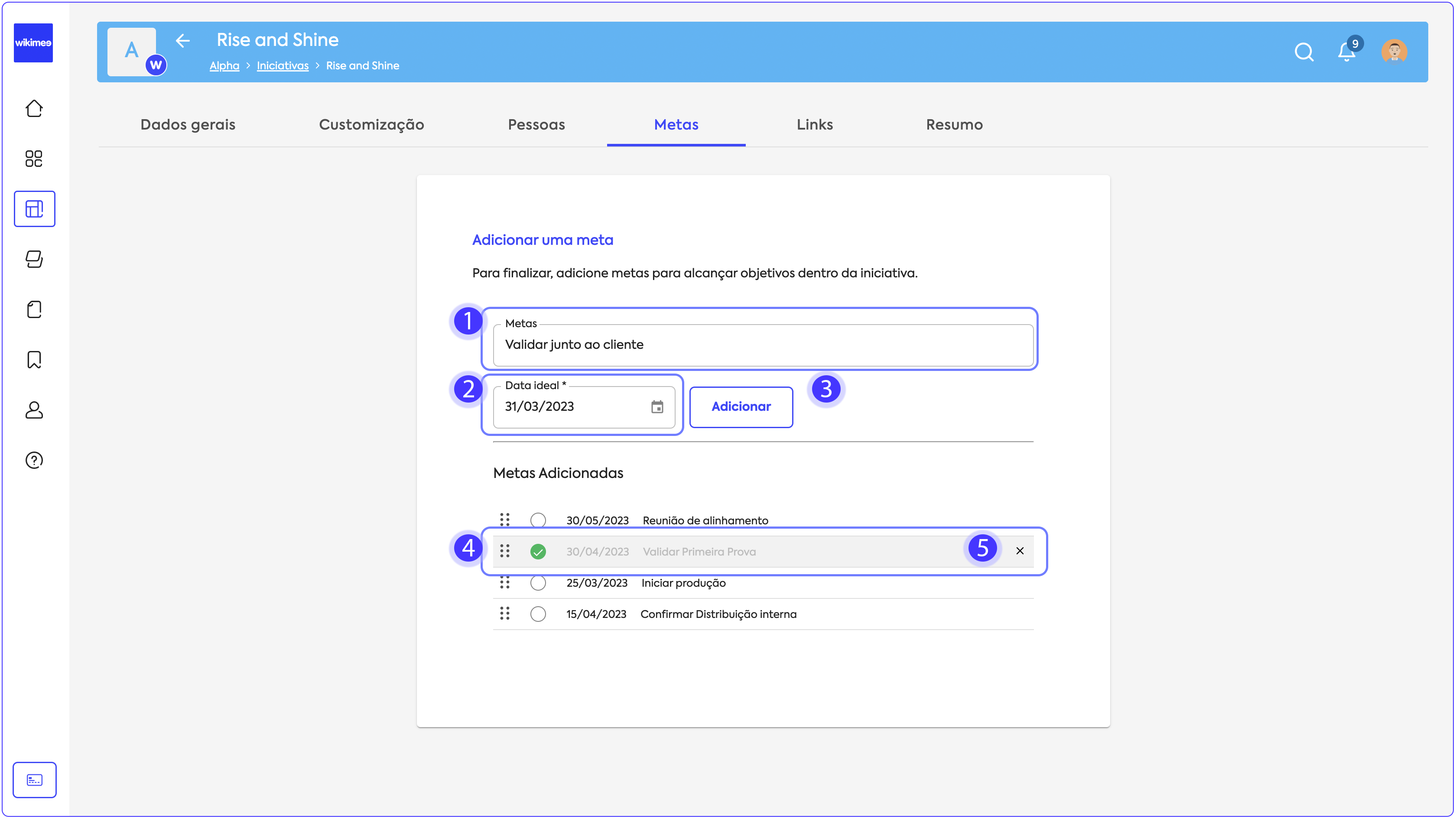Open the bookmark icon in sidebar
This screenshot has height=819, width=1456.
34,360
